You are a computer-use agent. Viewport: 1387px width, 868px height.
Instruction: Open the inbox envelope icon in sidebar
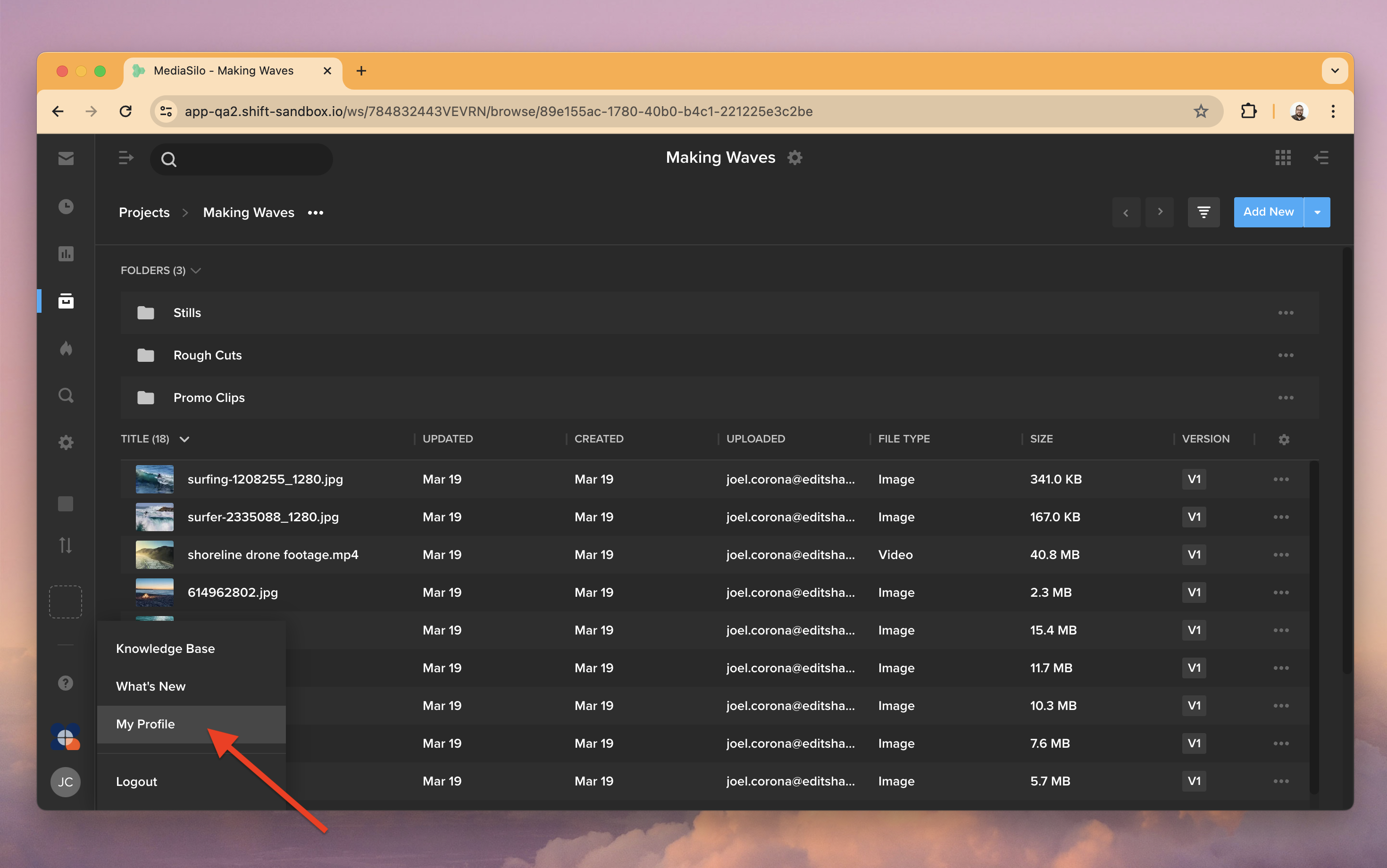click(x=66, y=159)
